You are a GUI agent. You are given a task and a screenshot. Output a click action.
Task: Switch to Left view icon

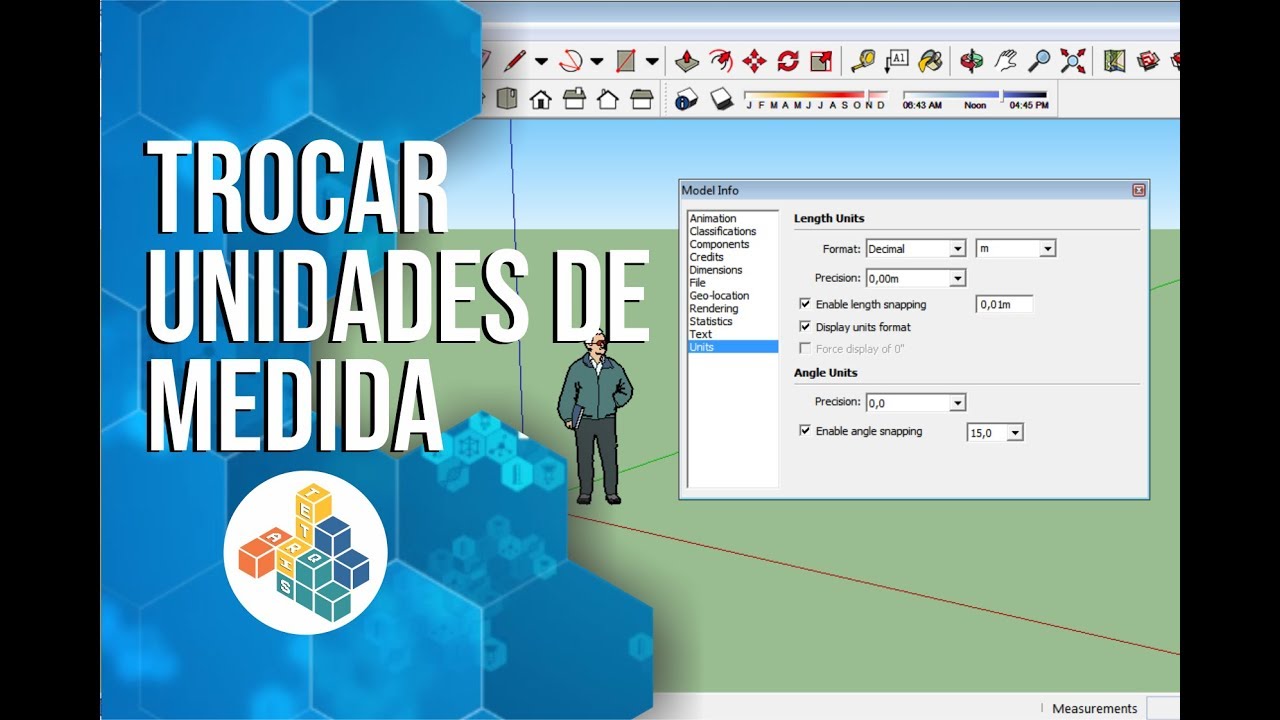point(642,99)
